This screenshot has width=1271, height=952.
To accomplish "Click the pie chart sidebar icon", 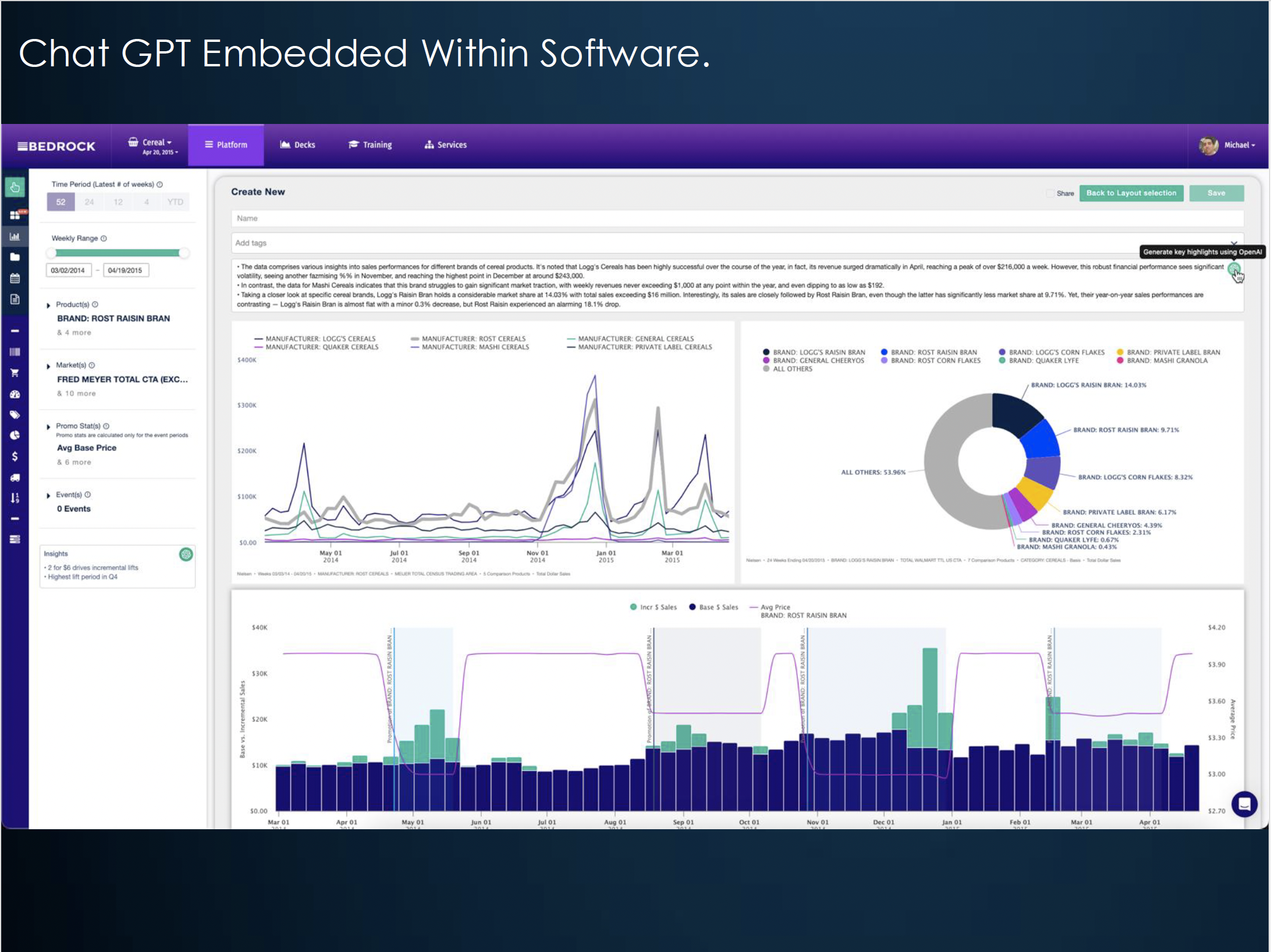I will [15, 435].
